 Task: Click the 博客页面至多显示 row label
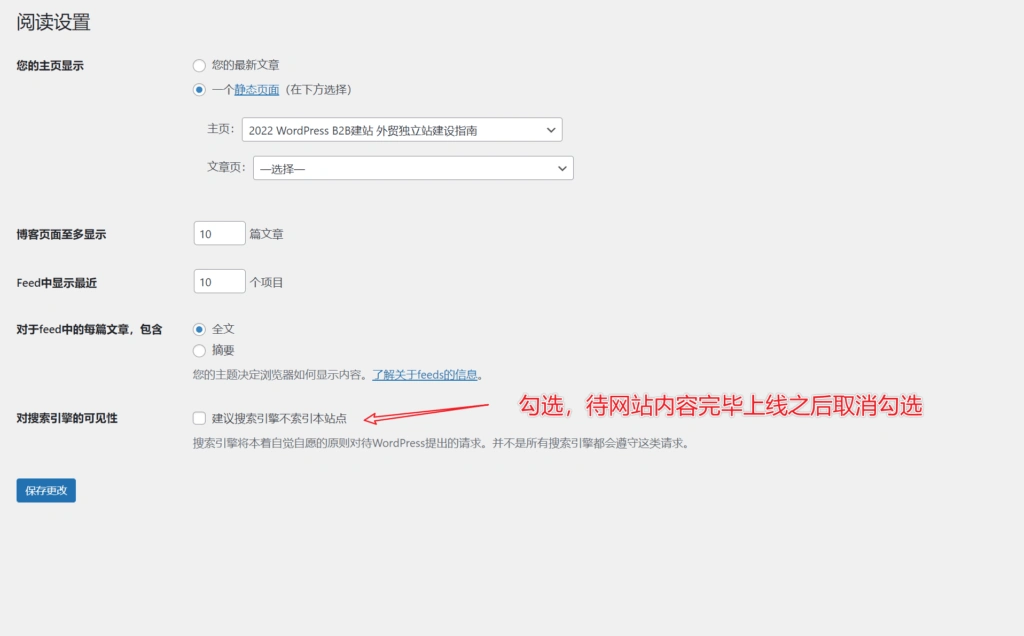pos(61,235)
